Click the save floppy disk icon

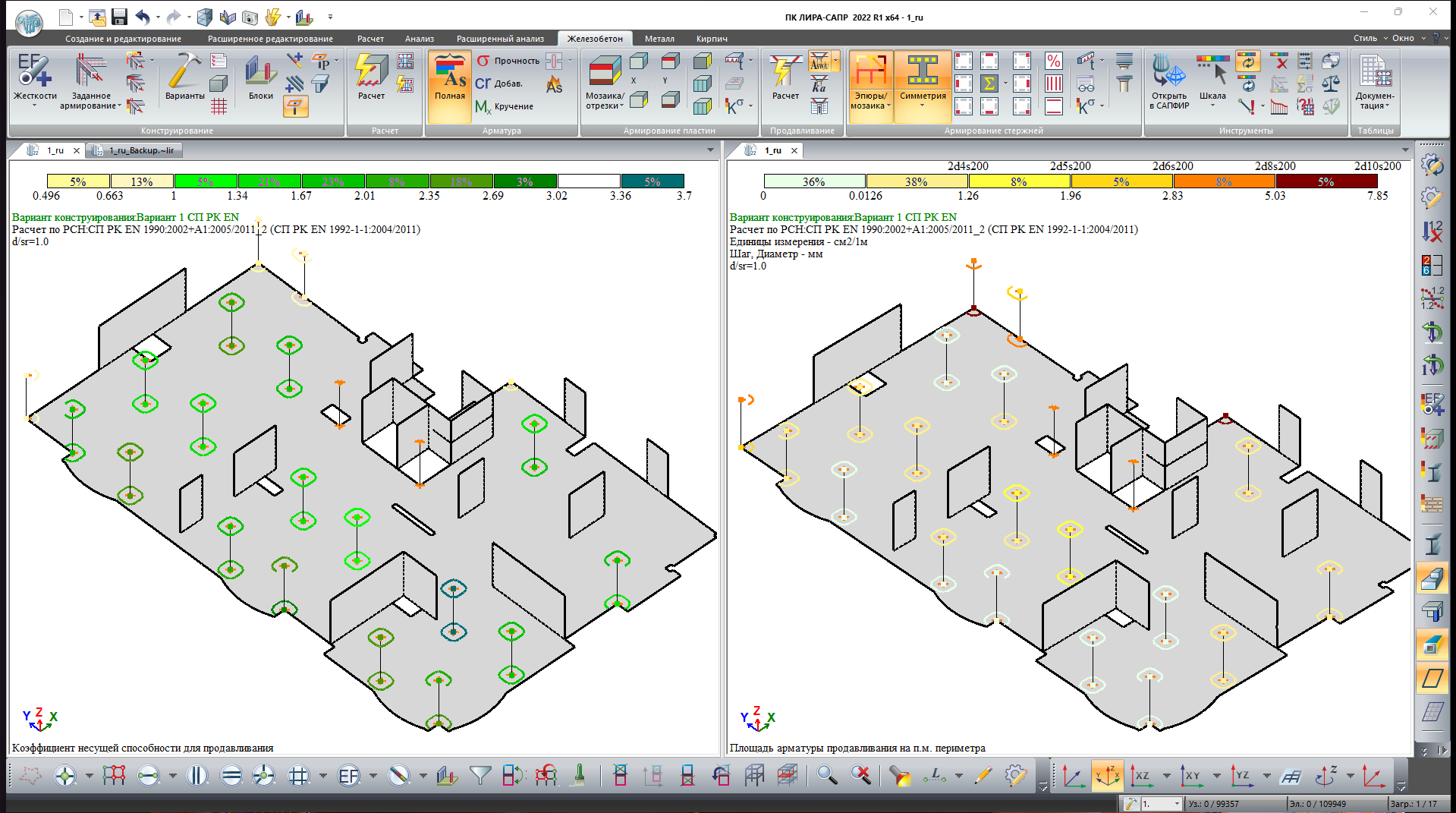119,17
